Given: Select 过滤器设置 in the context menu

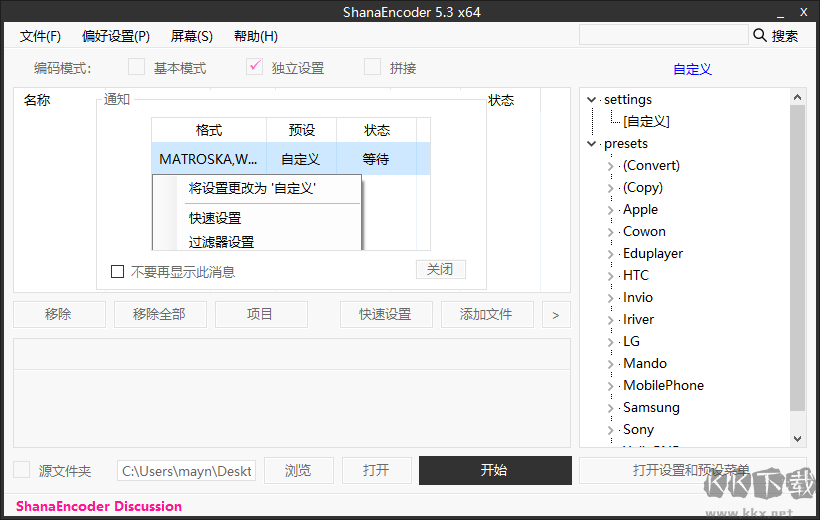Looking at the screenshot, I should pyautogui.click(x=221, y=242).
